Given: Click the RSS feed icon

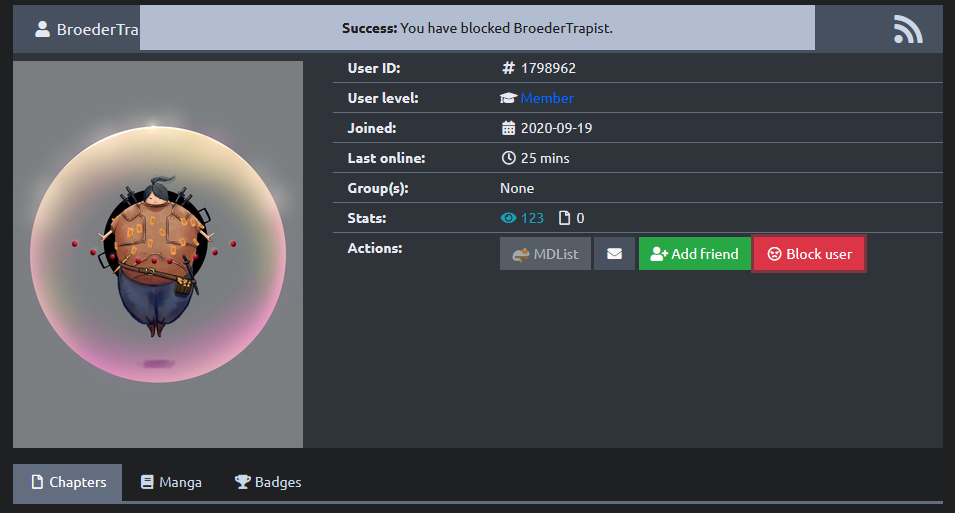Looking at the screenshot, I should [907, 30].
